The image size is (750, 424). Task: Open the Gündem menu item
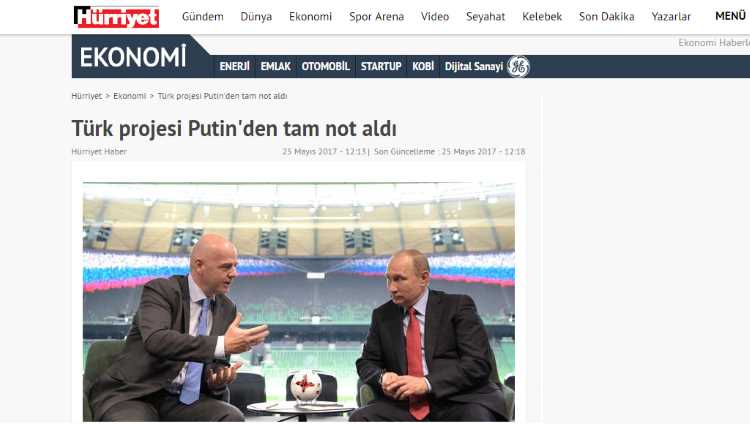coord(203,16)
